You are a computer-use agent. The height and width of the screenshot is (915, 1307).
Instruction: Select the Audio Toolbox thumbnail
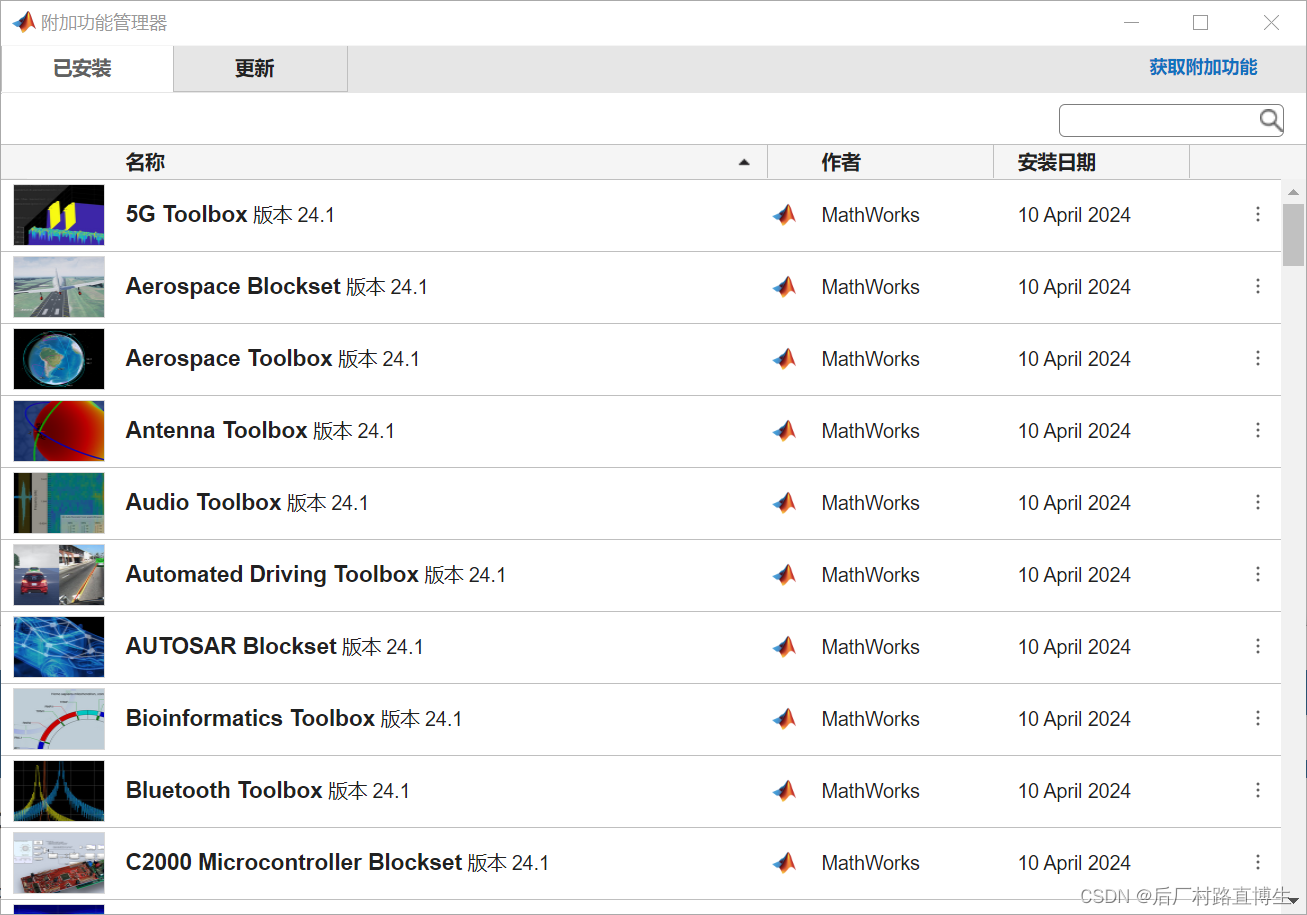[59, 503]
